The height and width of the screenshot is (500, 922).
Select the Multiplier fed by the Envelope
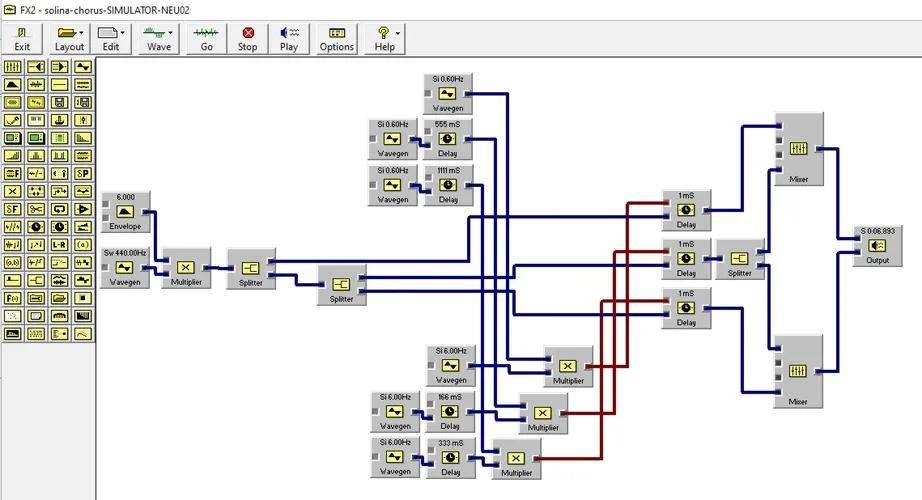point(186,268)
